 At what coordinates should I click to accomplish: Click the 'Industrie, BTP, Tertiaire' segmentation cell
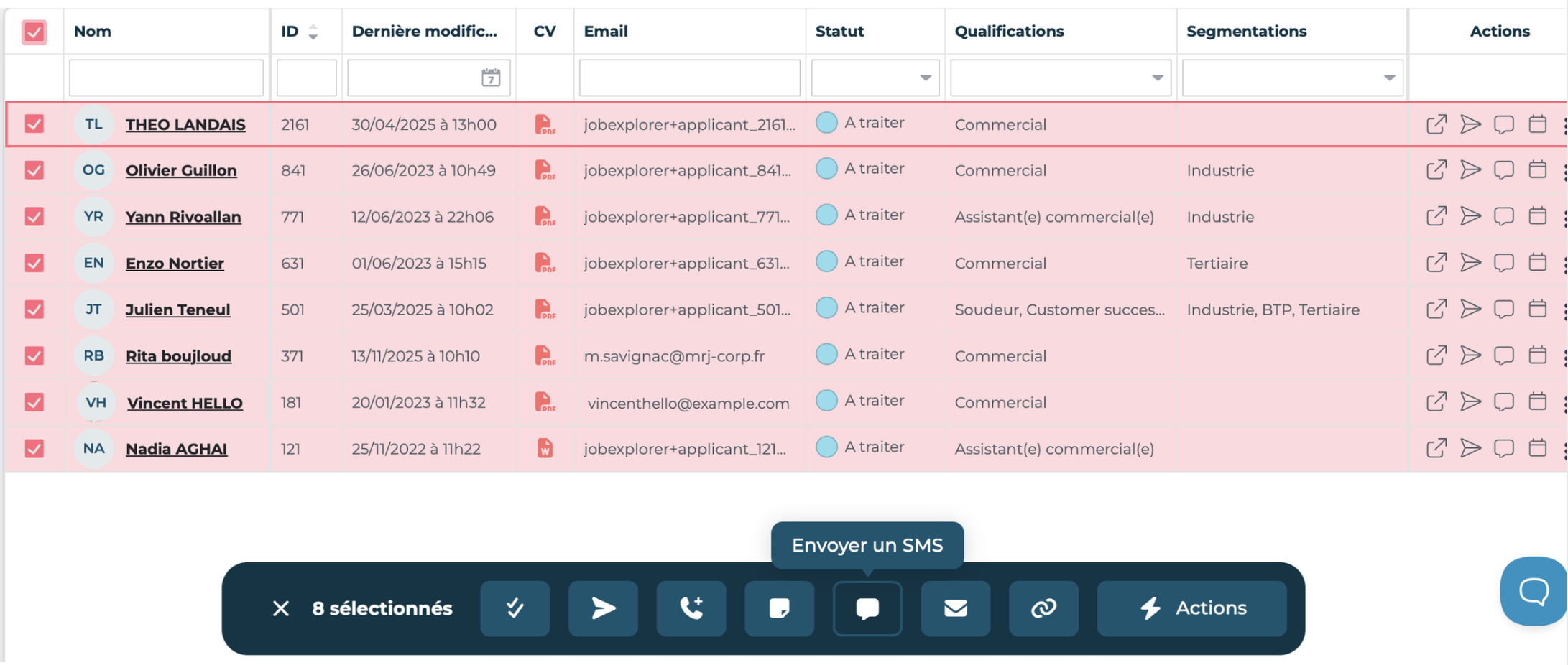tap(1273, 310)
